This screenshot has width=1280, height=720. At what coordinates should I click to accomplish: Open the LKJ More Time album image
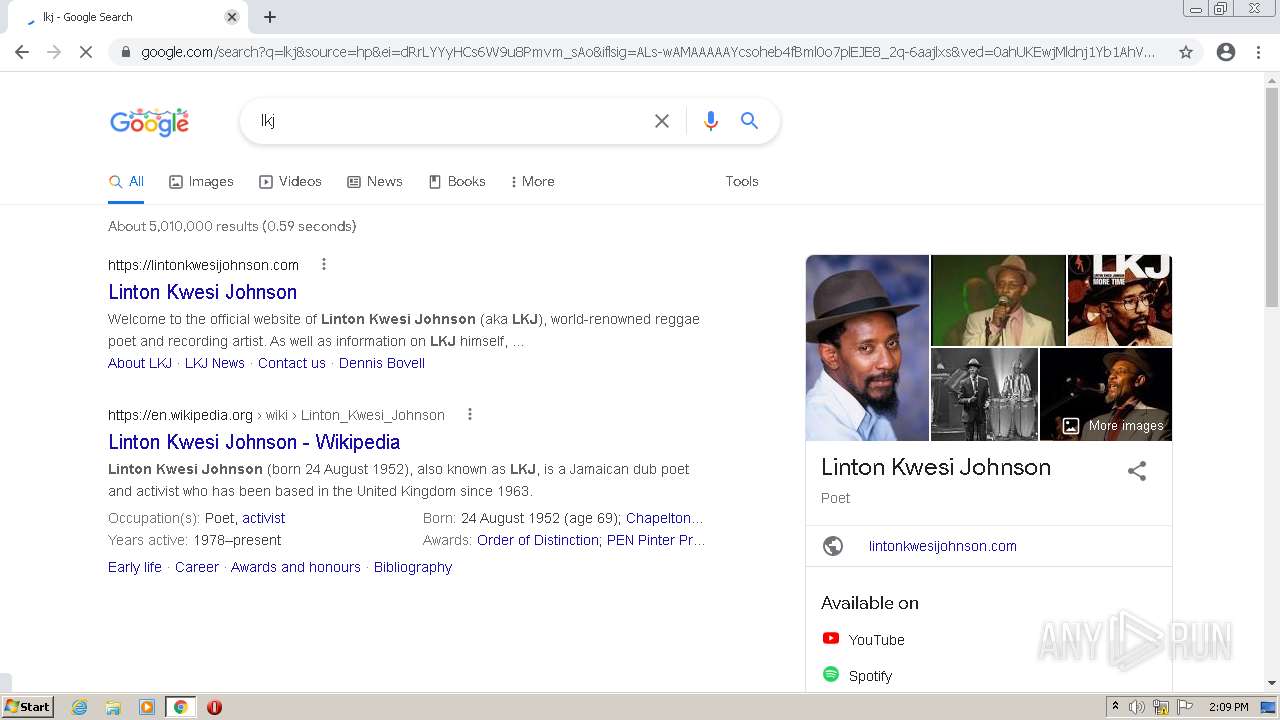click(x=1120, y=300)
